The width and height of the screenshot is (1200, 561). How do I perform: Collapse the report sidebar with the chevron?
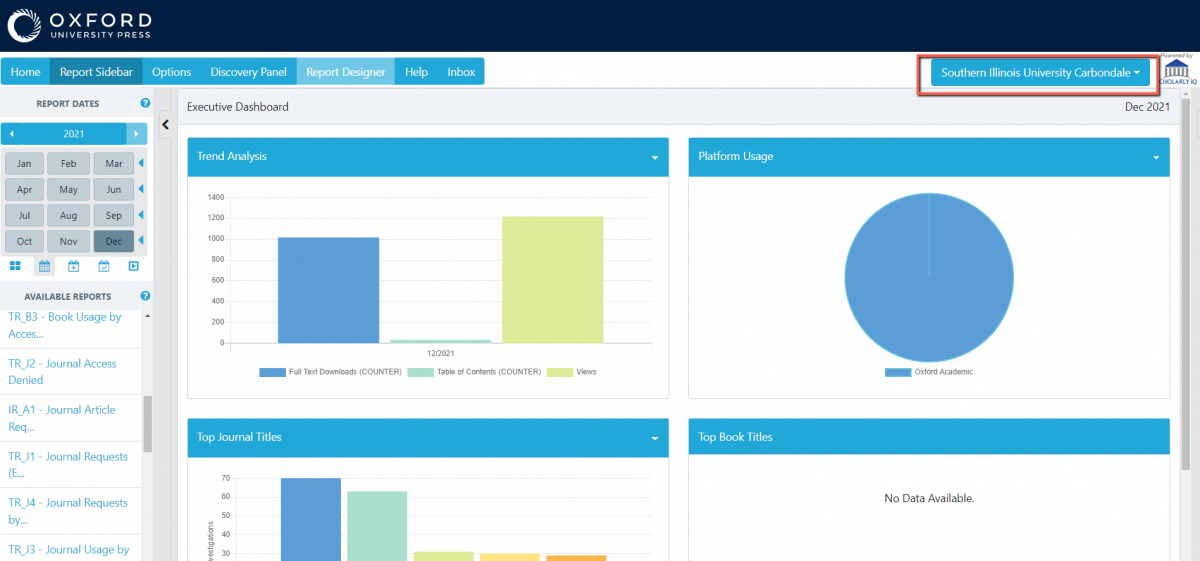(166, 124)
